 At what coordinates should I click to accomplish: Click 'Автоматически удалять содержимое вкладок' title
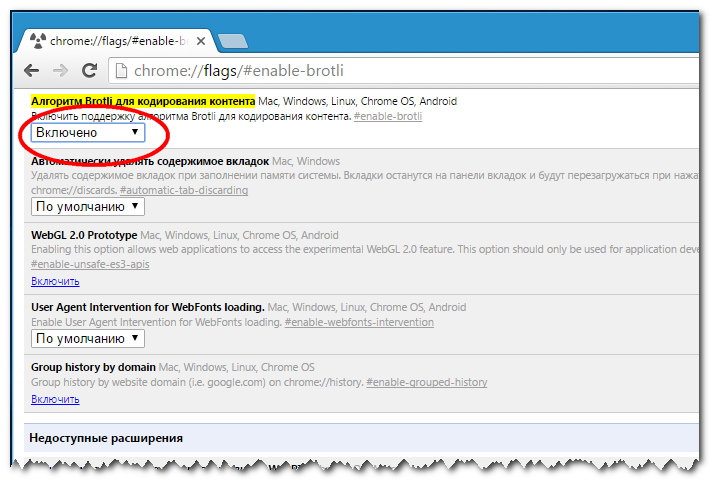pyautogui.click(x=150, y=161)
